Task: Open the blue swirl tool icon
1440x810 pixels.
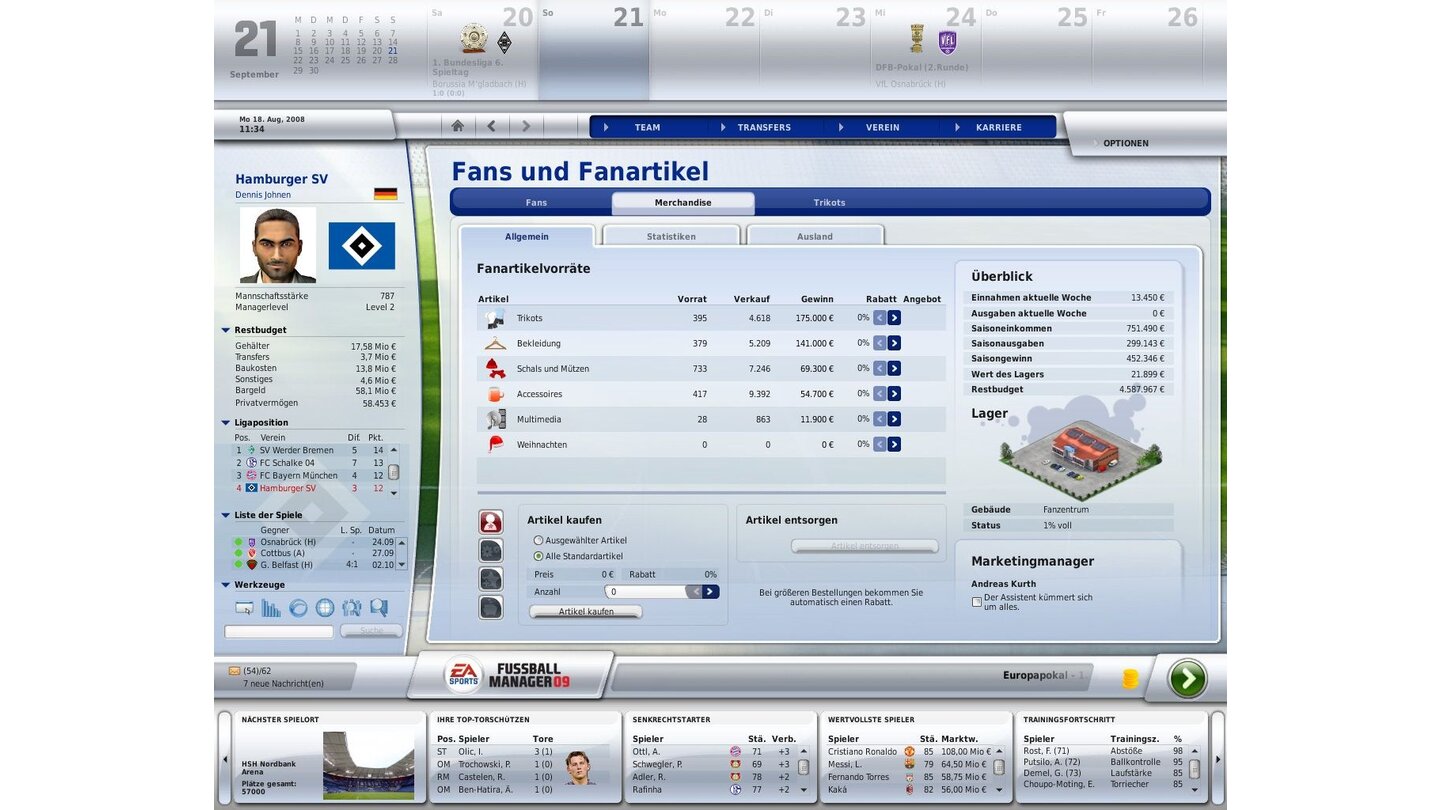Action: pos(298,607)
